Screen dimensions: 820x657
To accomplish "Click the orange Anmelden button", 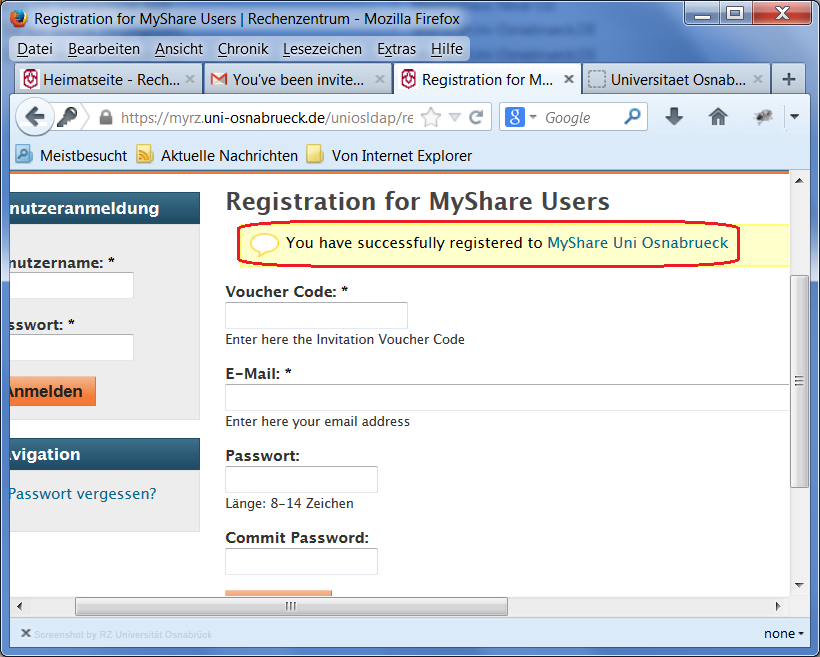I will 52,391.
